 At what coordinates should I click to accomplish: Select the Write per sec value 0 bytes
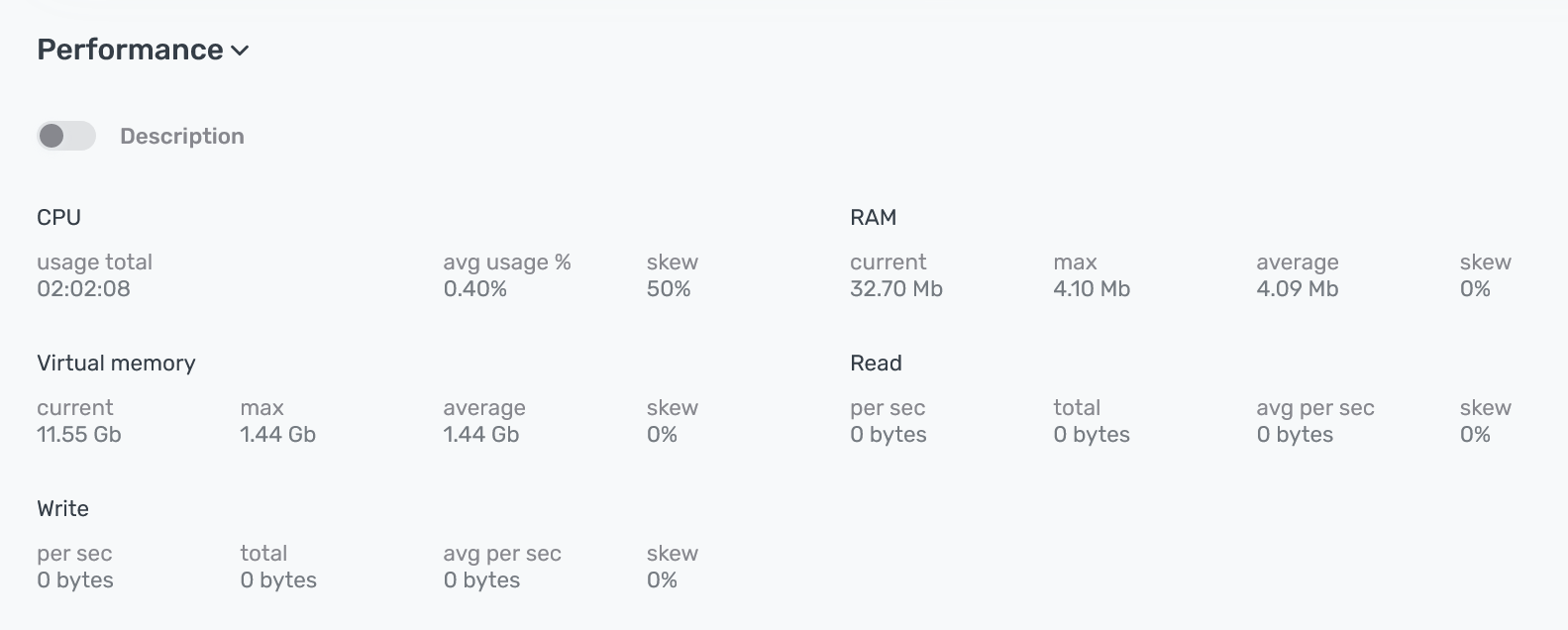[x=73, y=580]
